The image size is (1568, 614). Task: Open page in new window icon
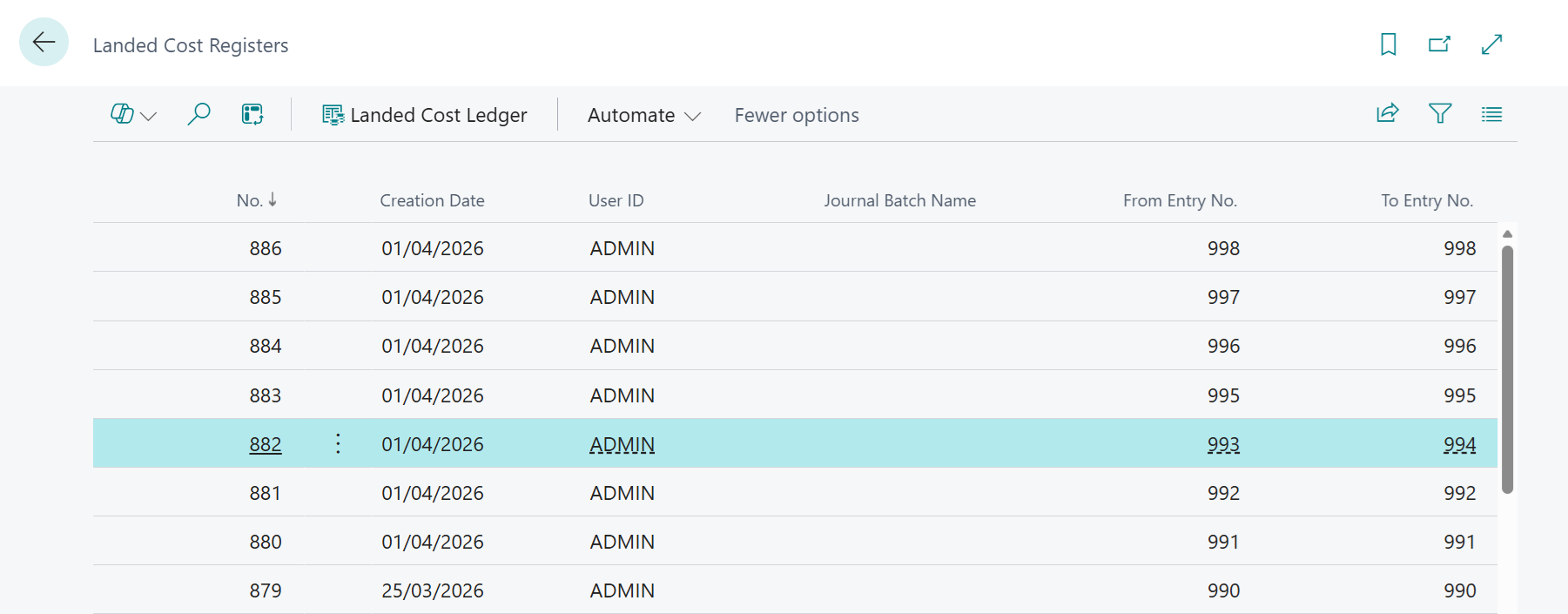1439,44
